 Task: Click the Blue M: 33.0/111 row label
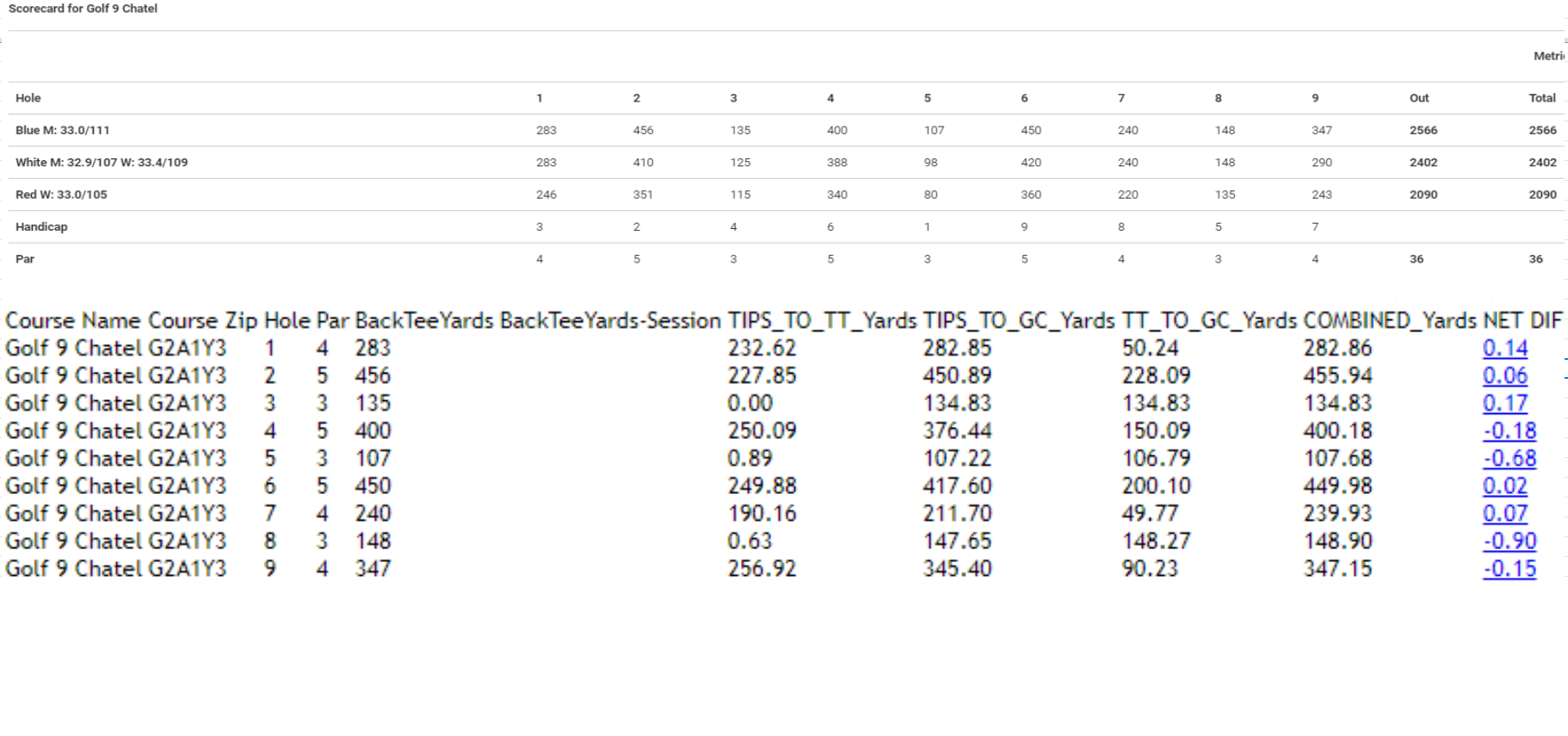[62, 130]
